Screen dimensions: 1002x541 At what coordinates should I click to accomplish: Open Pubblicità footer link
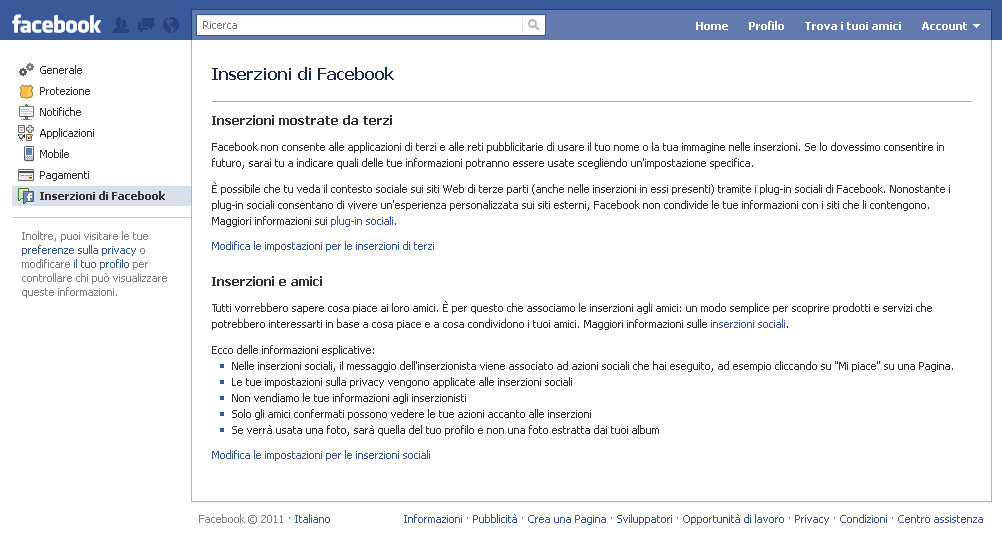click(495, 519)
